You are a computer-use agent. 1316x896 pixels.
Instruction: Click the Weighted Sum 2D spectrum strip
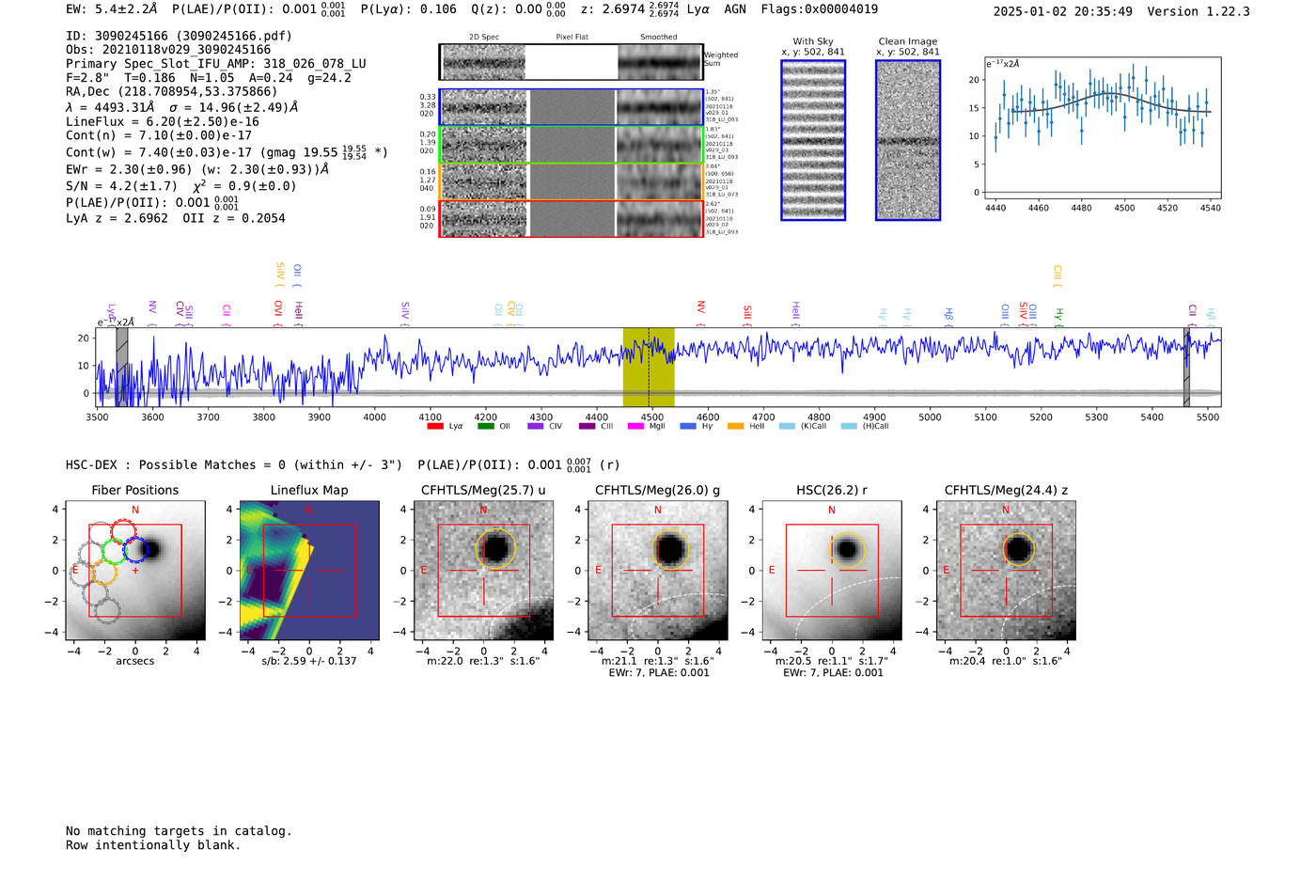pyautogui.click(x=572, y=62)
